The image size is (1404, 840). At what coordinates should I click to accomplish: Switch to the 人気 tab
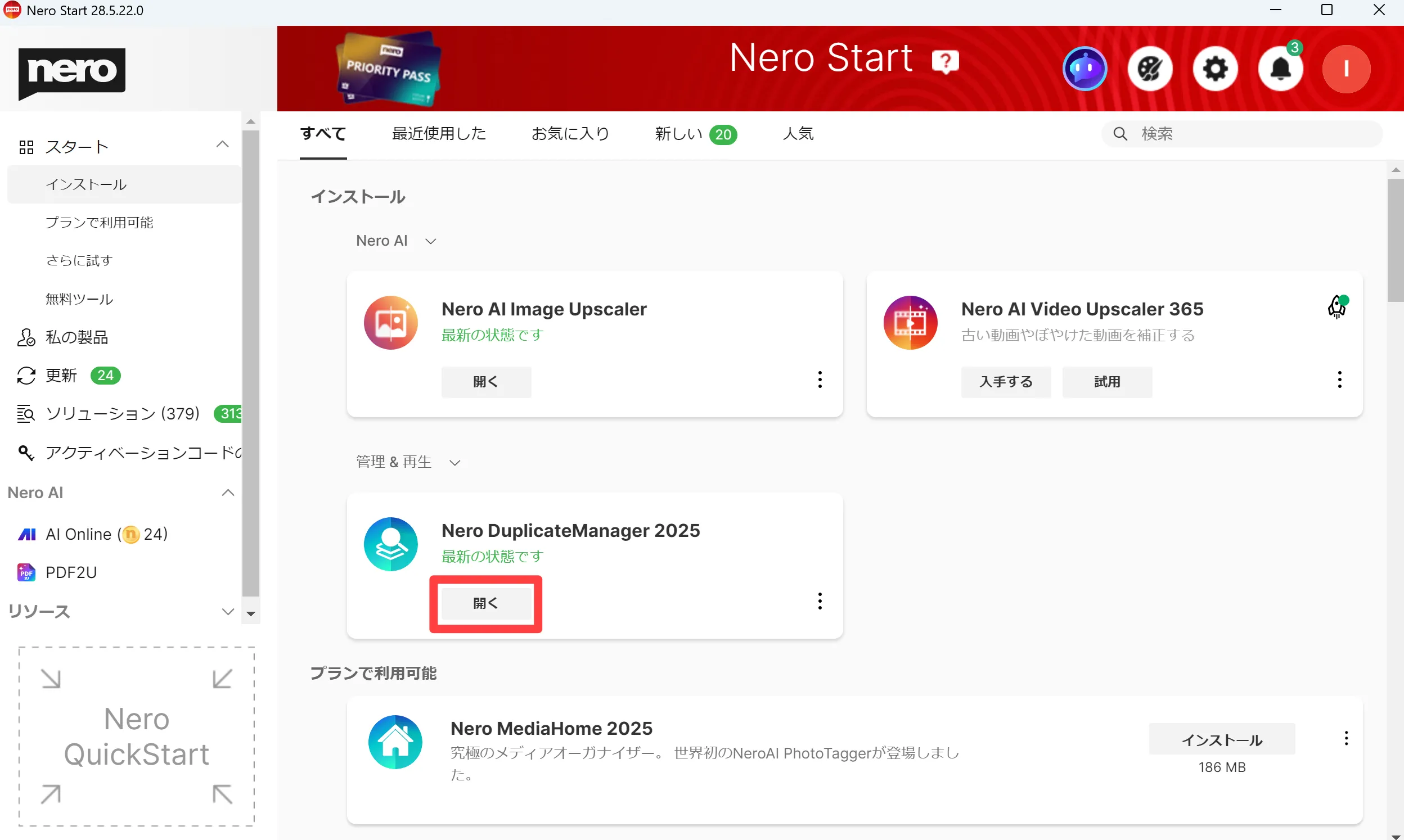click(798, 134)
